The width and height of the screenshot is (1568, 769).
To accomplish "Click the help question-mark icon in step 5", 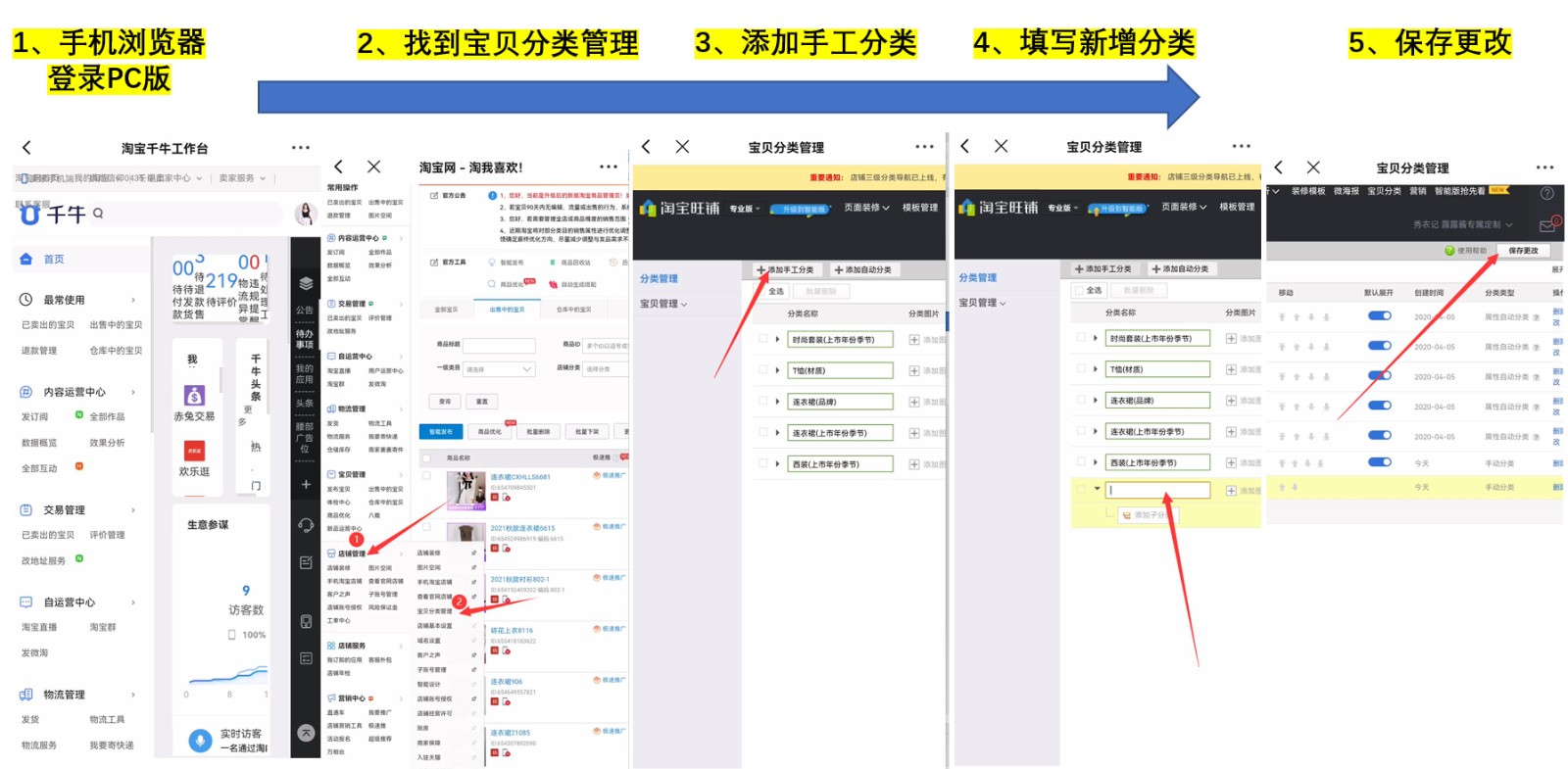I will pos(1546,193).
